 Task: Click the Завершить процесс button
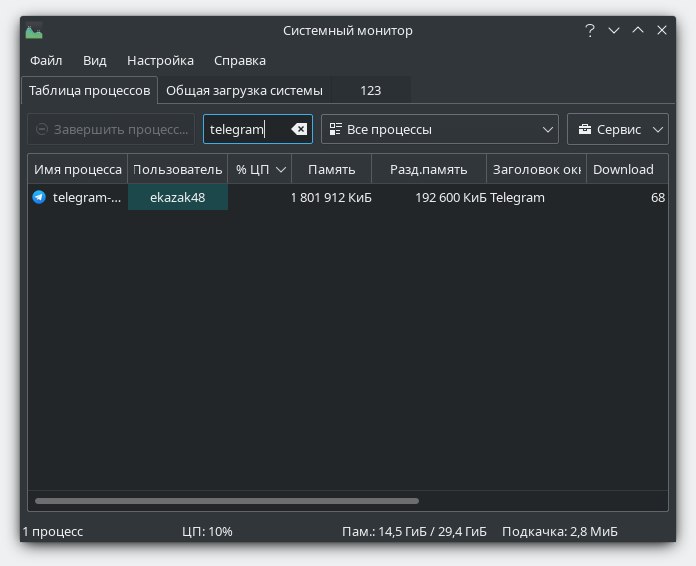coord(111,129)
